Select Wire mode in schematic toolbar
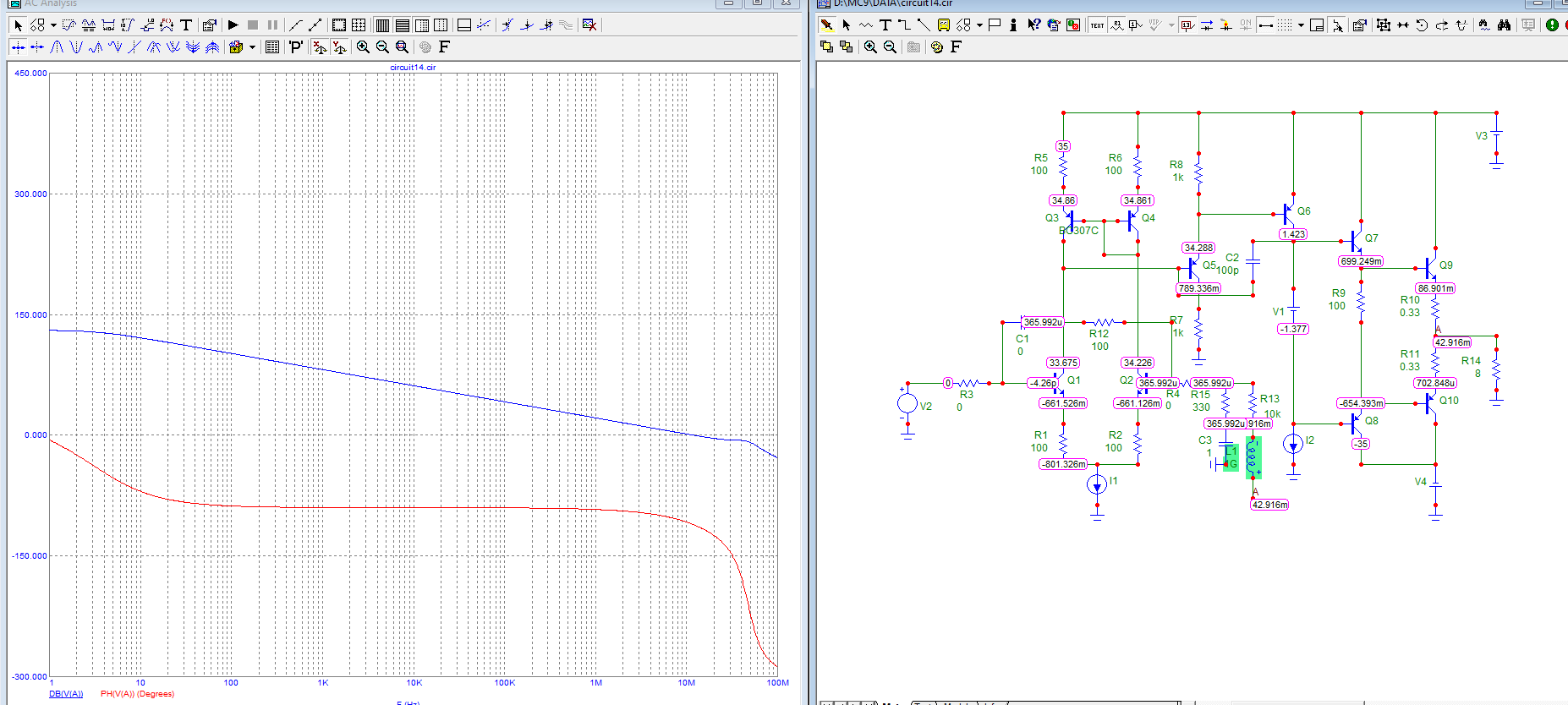 [904, 25]
